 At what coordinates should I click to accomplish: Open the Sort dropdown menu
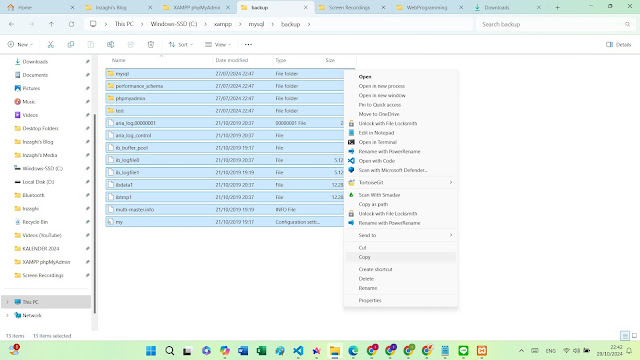[181, 44]
